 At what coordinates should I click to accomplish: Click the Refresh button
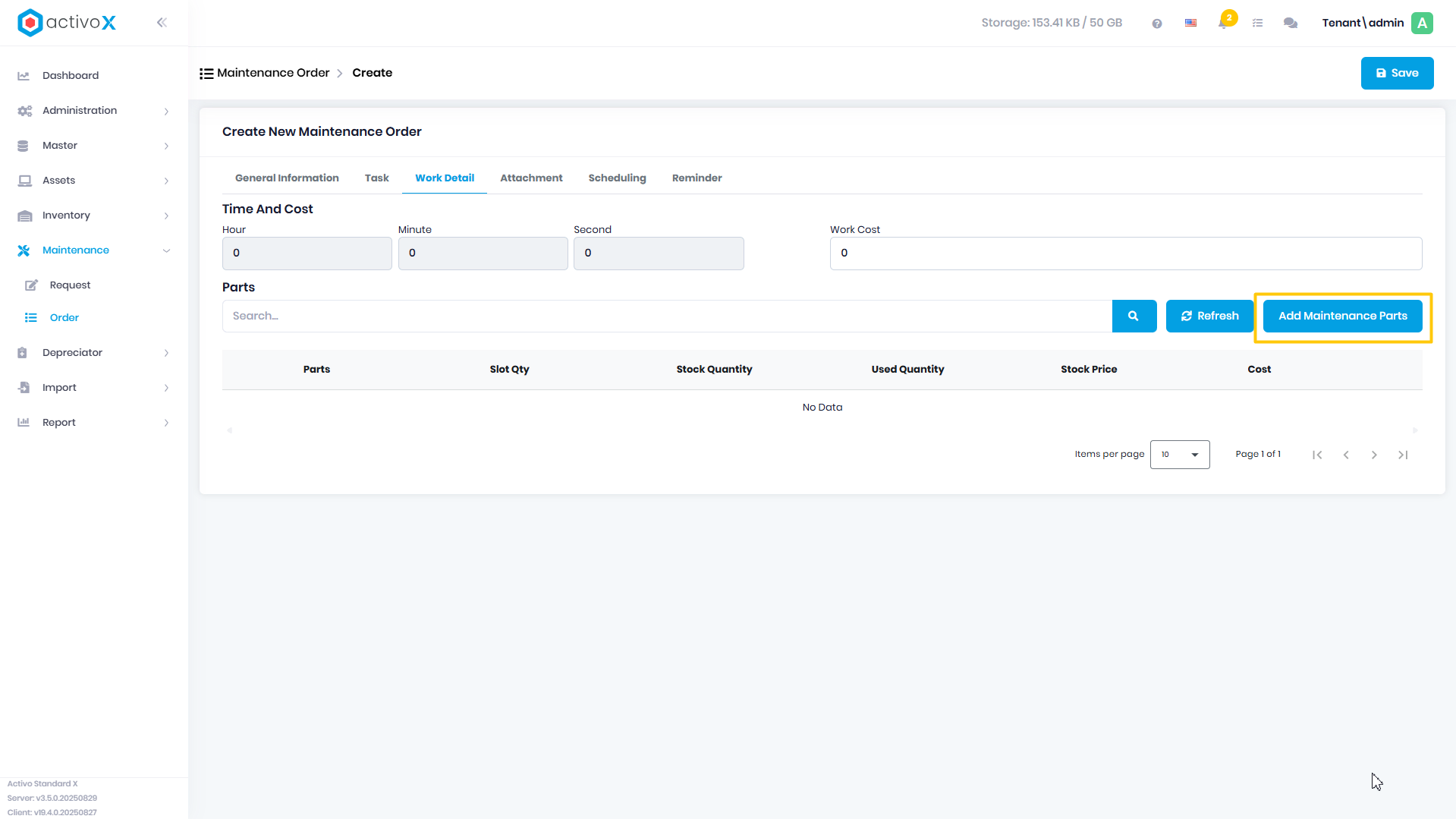[1209, 317]
